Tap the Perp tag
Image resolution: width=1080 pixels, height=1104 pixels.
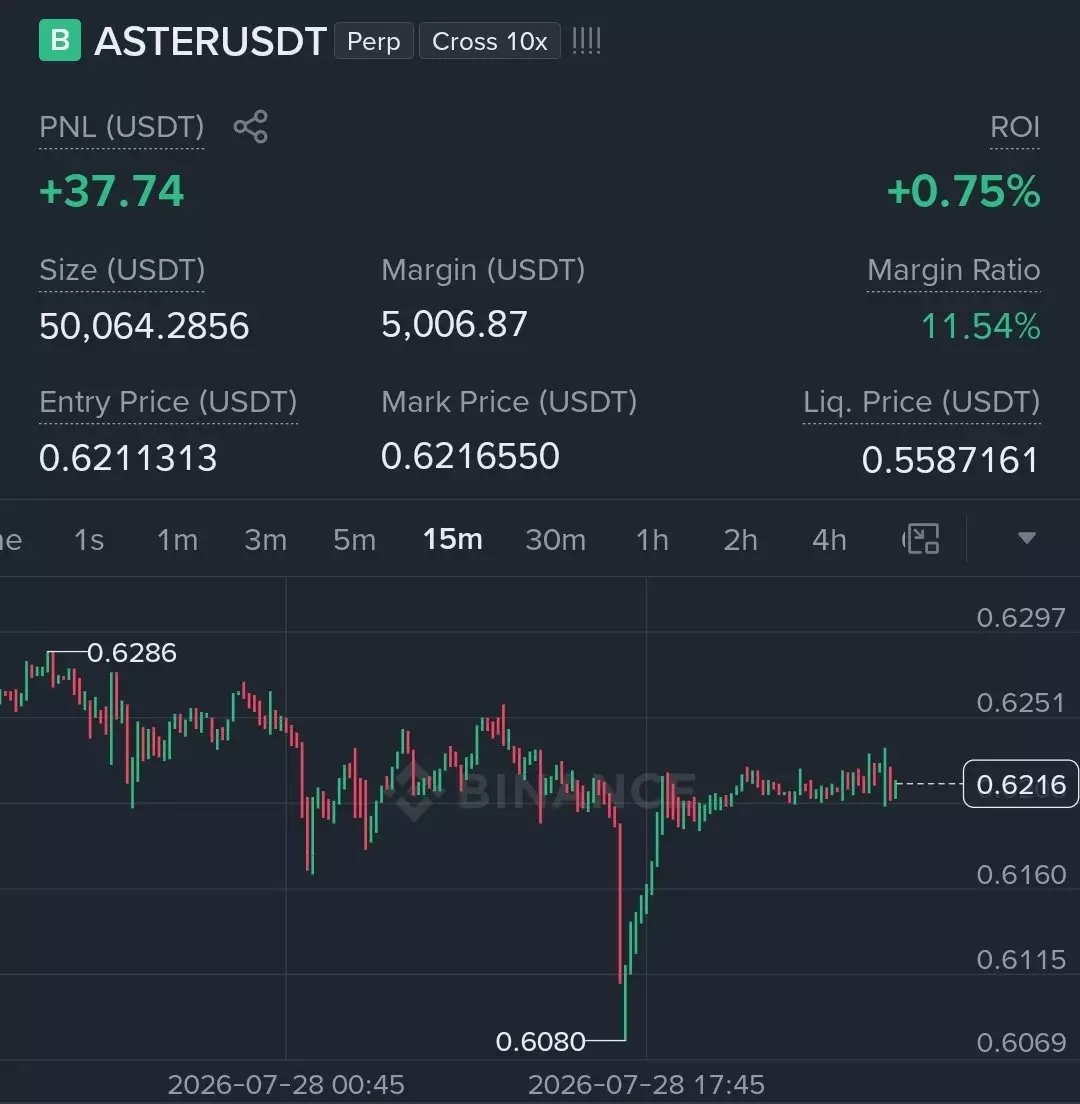pyautogui.click(x=374, y=41)
